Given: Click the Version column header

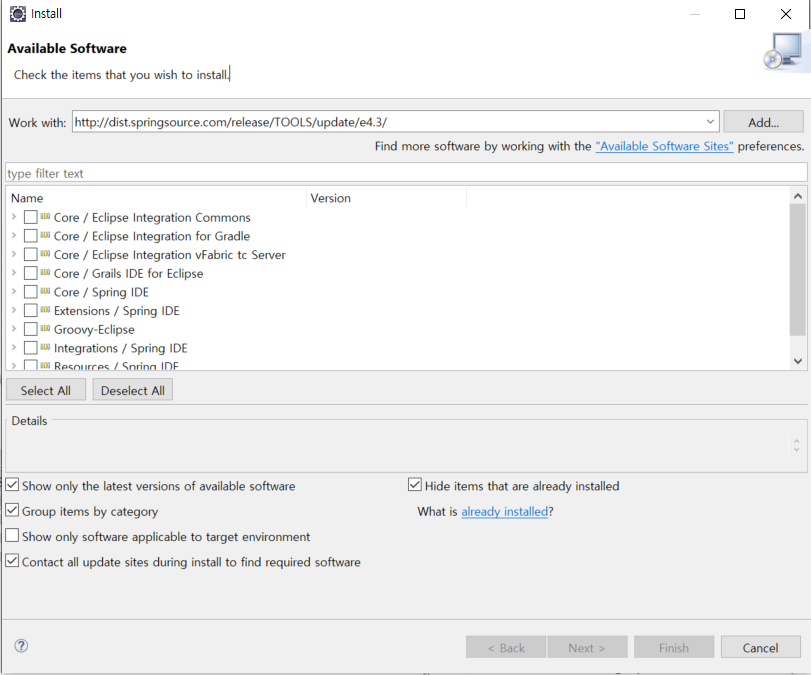Looking at the screenshot, I should pos(386,198).
